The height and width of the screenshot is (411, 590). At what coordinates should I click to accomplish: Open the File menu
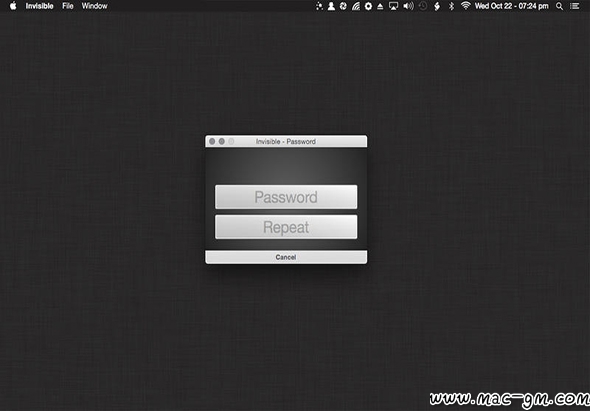point(68,6)
